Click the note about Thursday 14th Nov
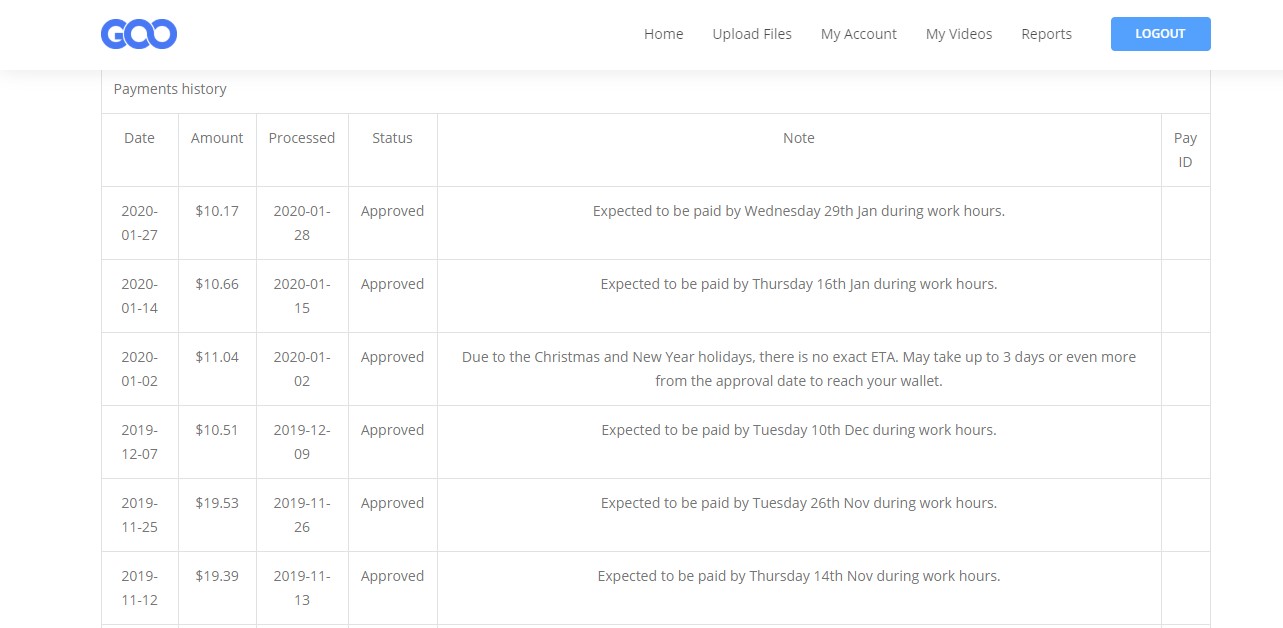 (x=798, y=576)
